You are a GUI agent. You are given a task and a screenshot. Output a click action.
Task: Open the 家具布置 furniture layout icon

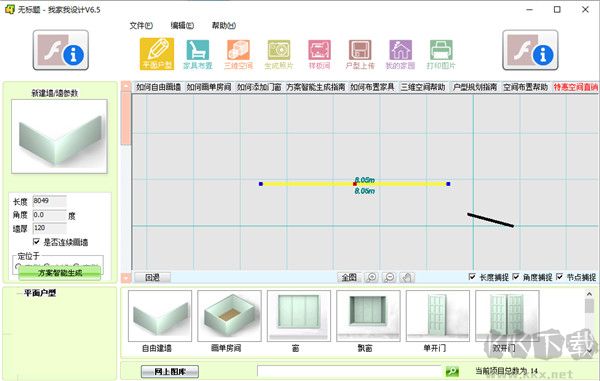[197, 54]
